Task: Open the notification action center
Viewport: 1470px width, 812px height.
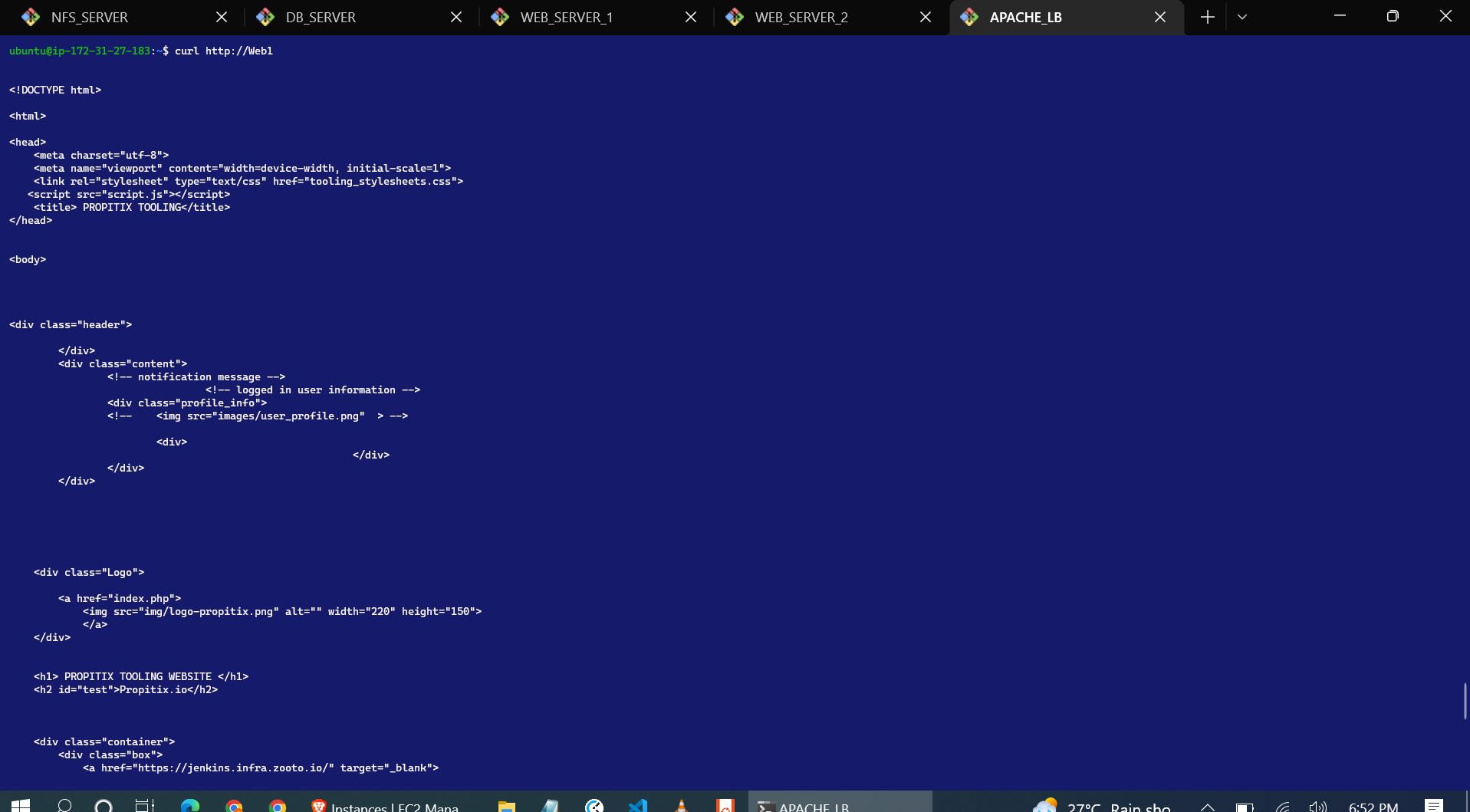Action: (1434, 806)
